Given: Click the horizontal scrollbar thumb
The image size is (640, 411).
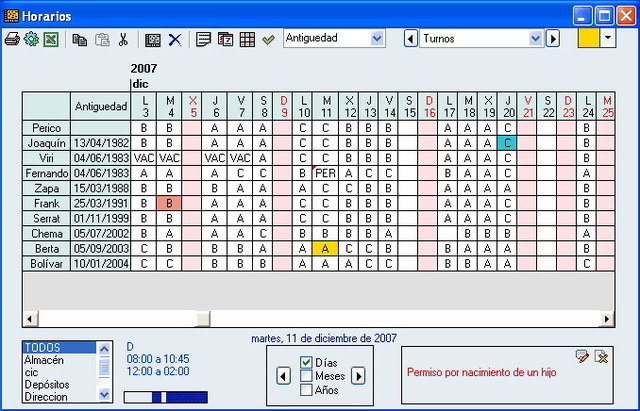Looking at the screenshot, I should [203, 319].
